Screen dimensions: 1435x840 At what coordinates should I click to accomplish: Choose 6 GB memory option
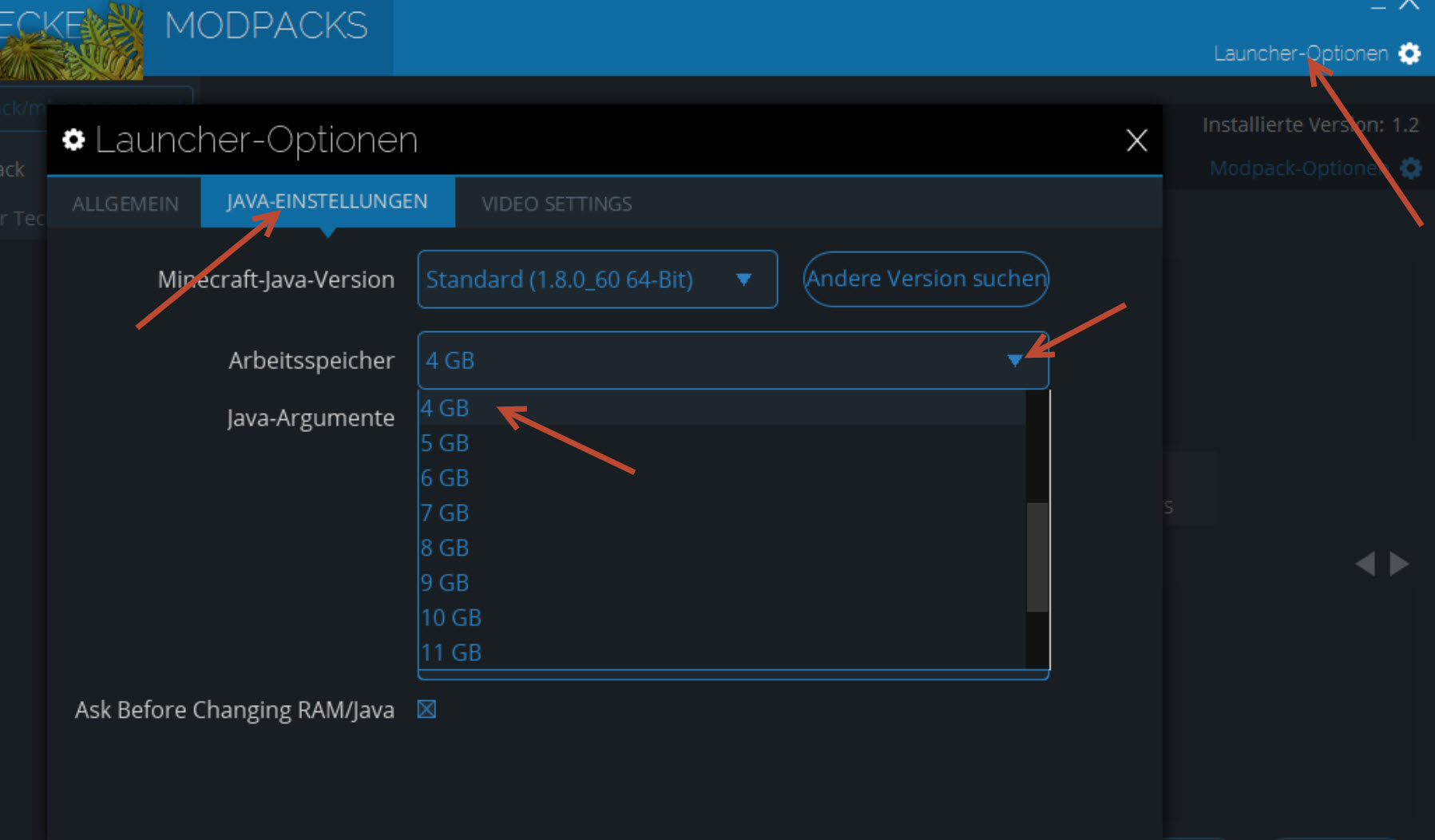tap(445, 478)
